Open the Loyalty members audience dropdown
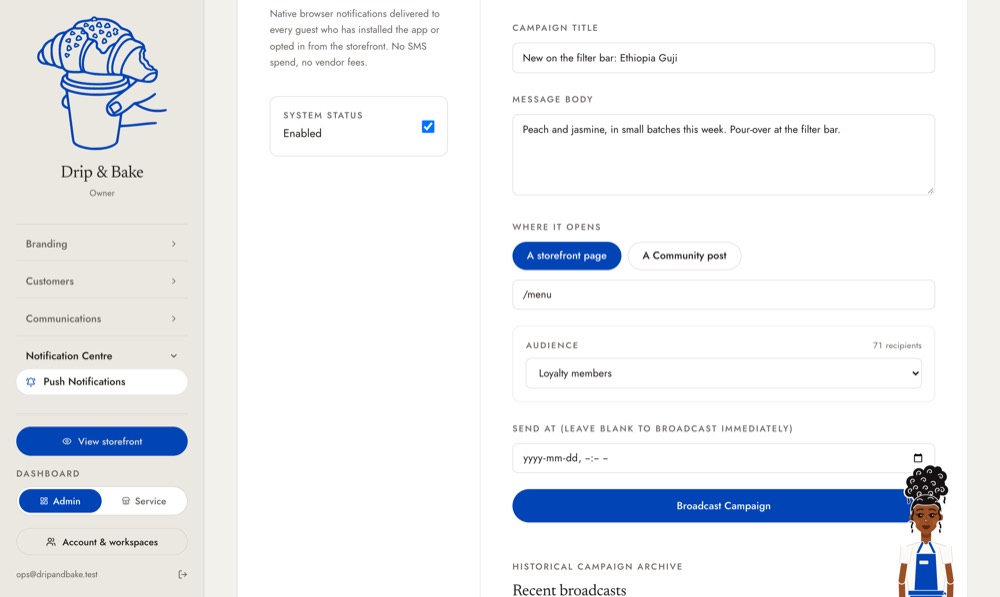The height and width of the screenshot is (597, 1000). tap(723, 373)
